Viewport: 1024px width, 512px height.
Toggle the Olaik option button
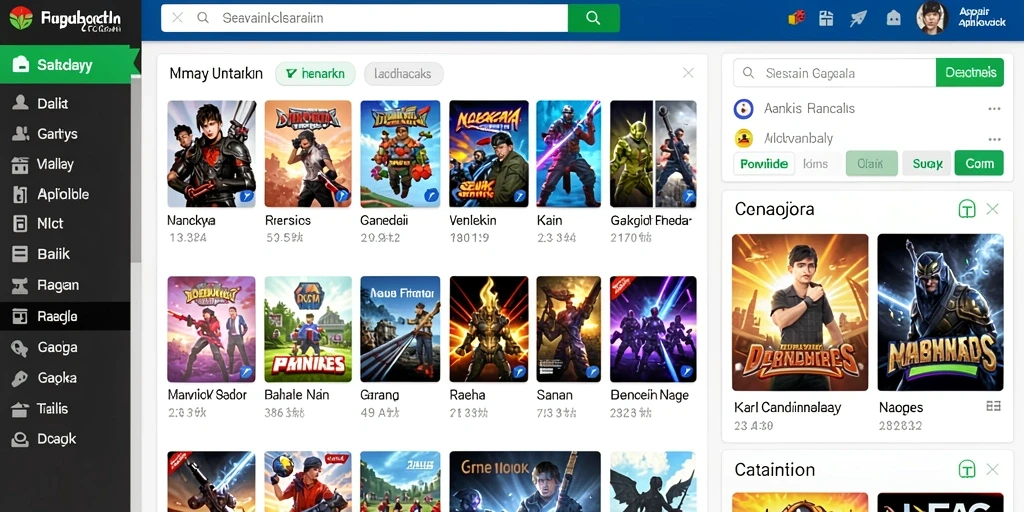point(871,163)
